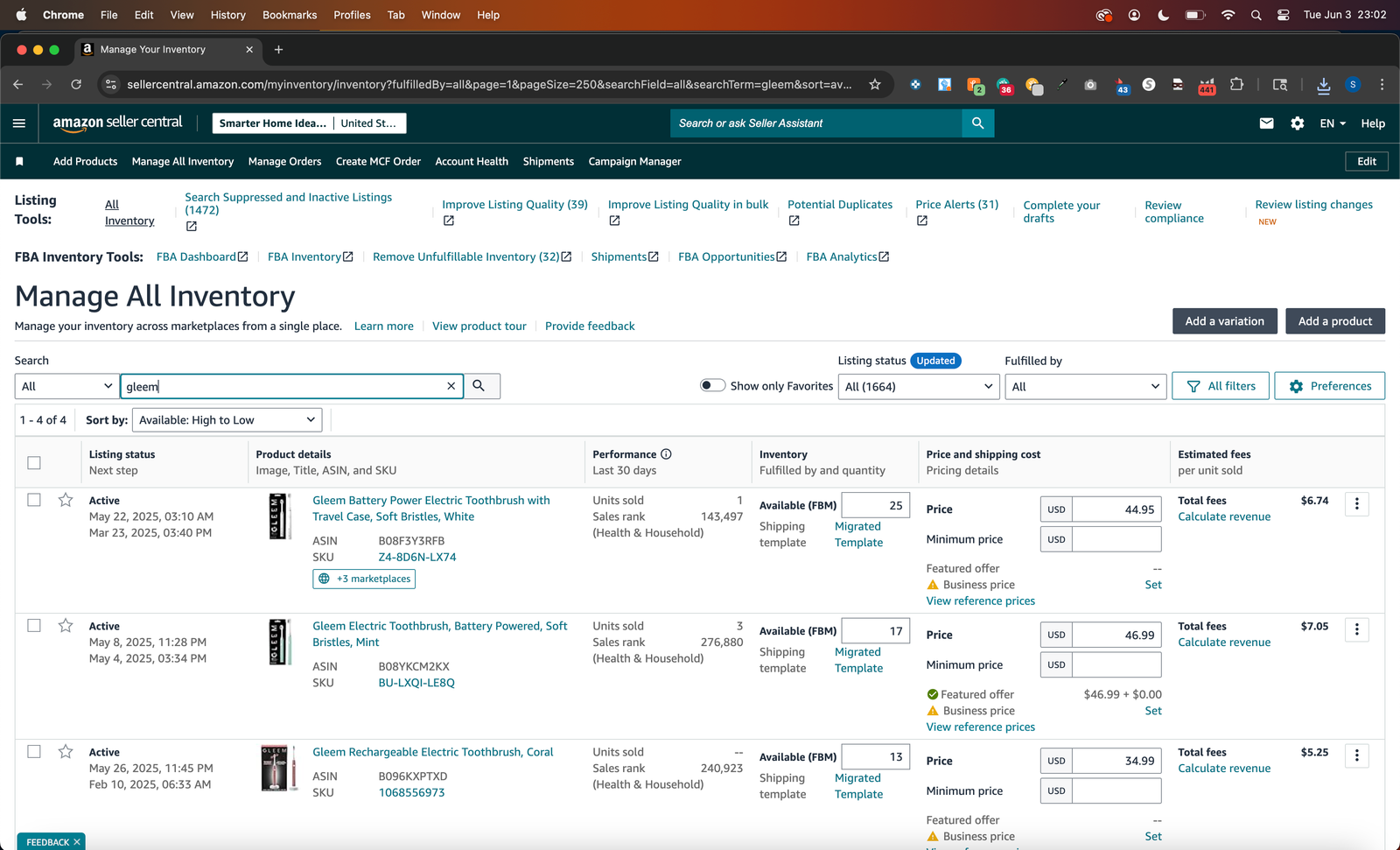Select the Gleem Mint toothbrush checkbox
This screenshot has height=850, width=1400.
pos(34,626)
